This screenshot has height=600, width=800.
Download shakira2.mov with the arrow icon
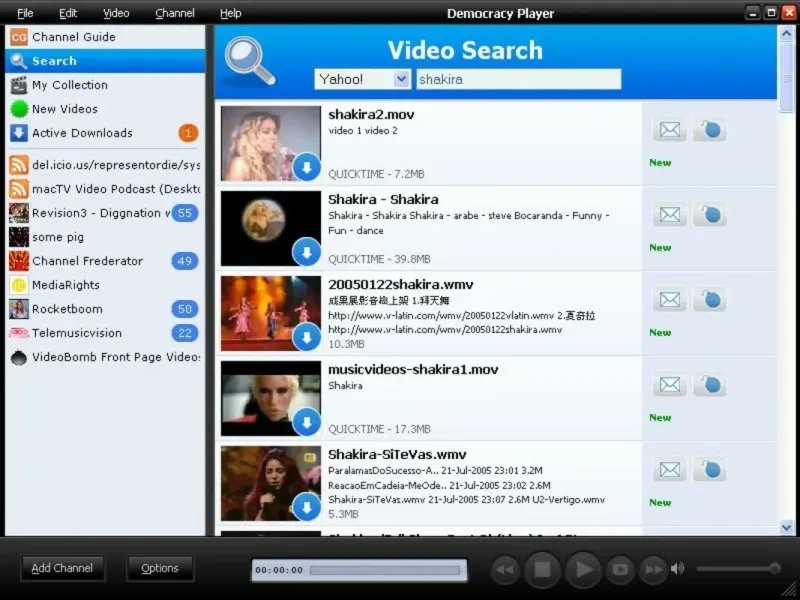pos(307,167)
